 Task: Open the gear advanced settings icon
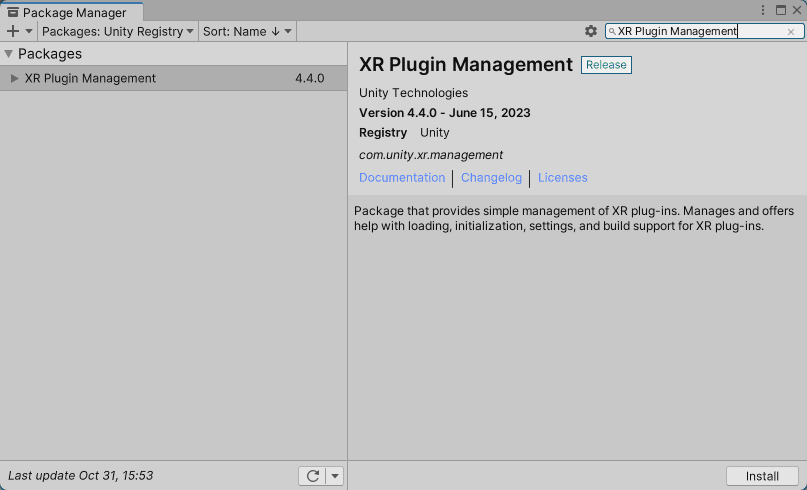pos(590,31)
